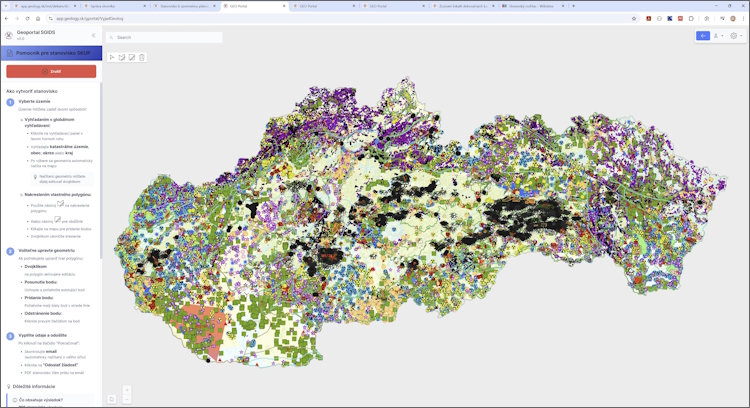The height and width of the screenshot is (408, 750).
Task: Open the user account dropdown
Action: [718, 36]
